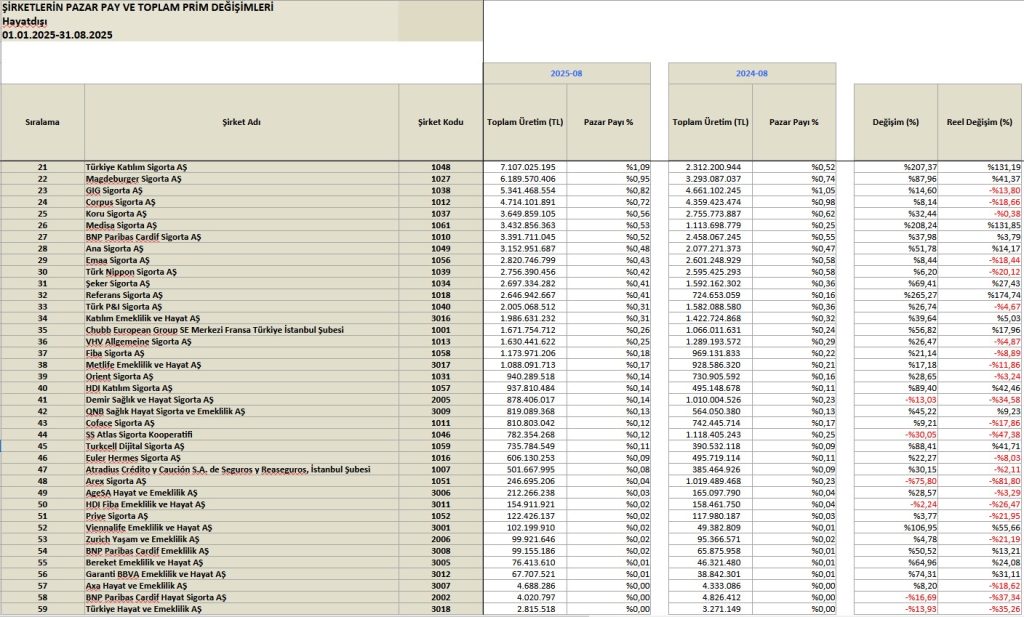This screenshot has height=617, width=1024.
Task: Select the 'Fiba Sigorta AŞ' cell
Action: [241, 353]
